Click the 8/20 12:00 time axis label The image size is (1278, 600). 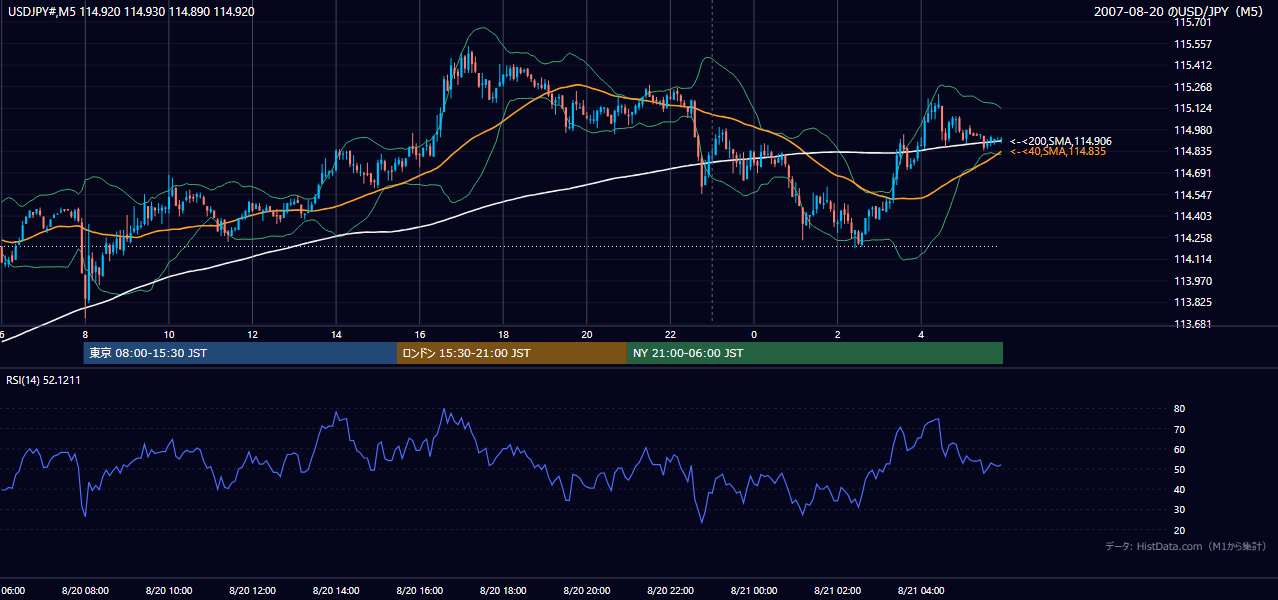pos(252,591)
